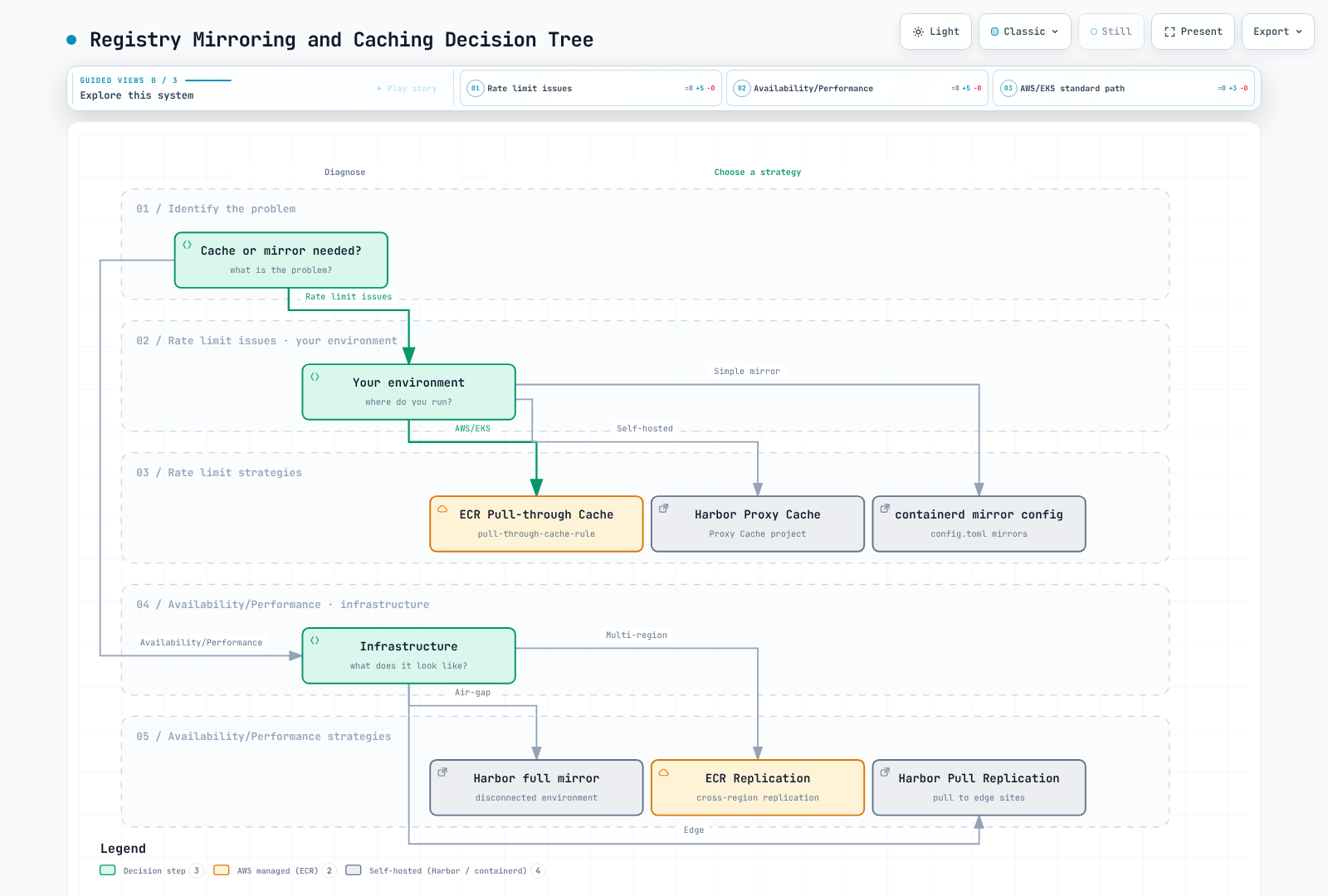Click external icon on Harbor Pull Replication
The image size is (1328, 896).
click(885, 772)
